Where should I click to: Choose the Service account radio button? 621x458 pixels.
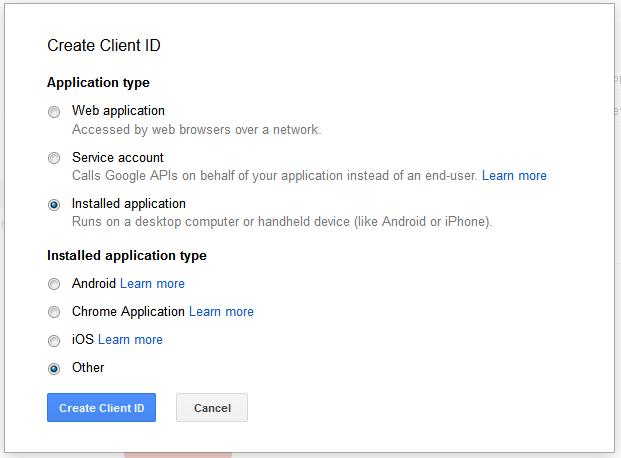tap(54, 158)
